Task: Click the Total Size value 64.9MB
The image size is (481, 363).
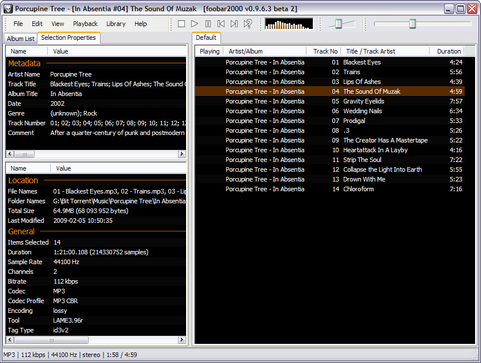Action: coord(91,211)
